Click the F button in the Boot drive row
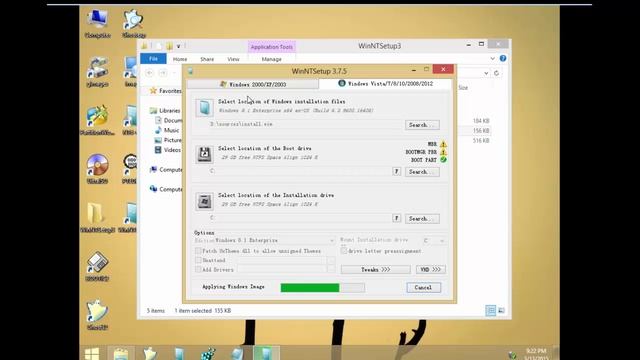The width and height of the screenshot is (640, 360). tap(396, 171)
